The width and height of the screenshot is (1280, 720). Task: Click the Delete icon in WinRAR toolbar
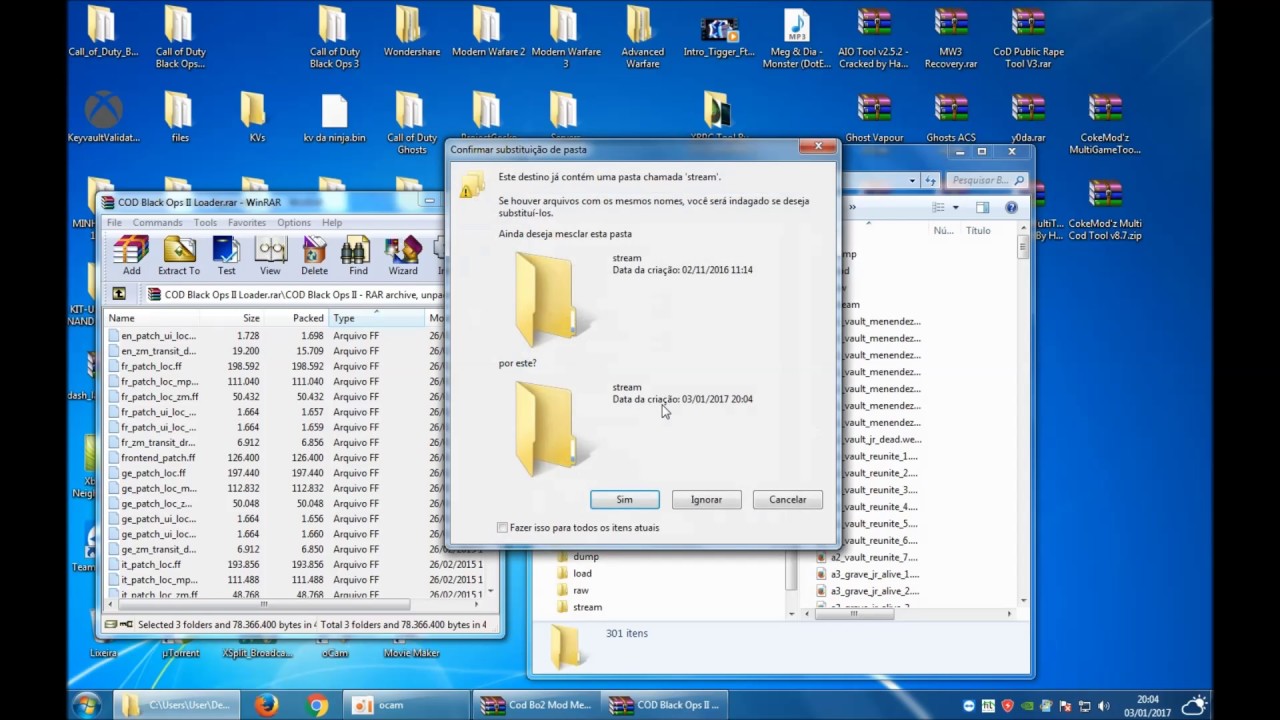click(x=314, y=256)
